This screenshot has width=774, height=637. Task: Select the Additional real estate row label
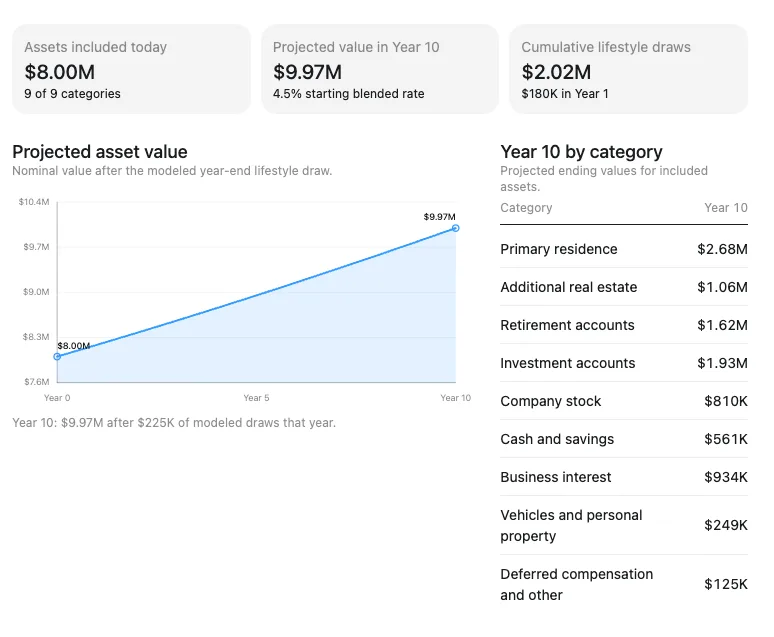click(x=569, y=287)
